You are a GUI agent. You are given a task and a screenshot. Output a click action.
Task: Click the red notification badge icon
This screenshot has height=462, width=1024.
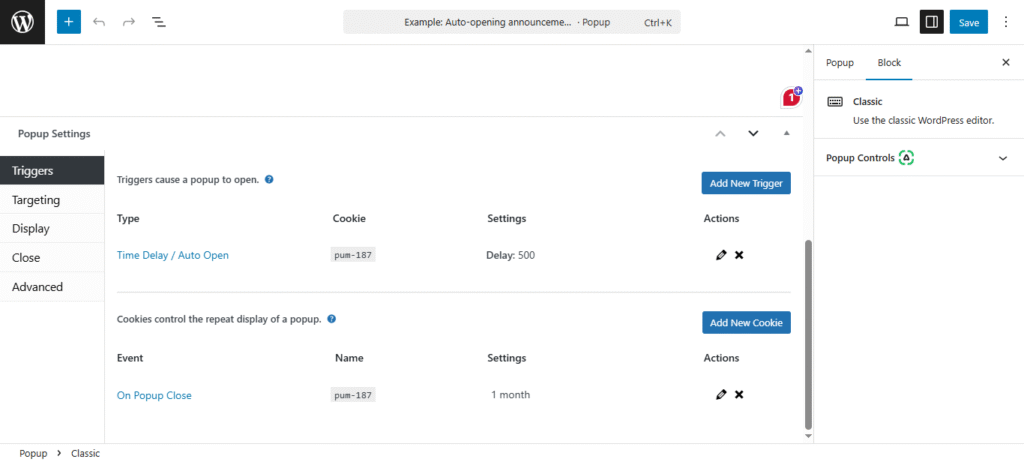pos(791,97)
